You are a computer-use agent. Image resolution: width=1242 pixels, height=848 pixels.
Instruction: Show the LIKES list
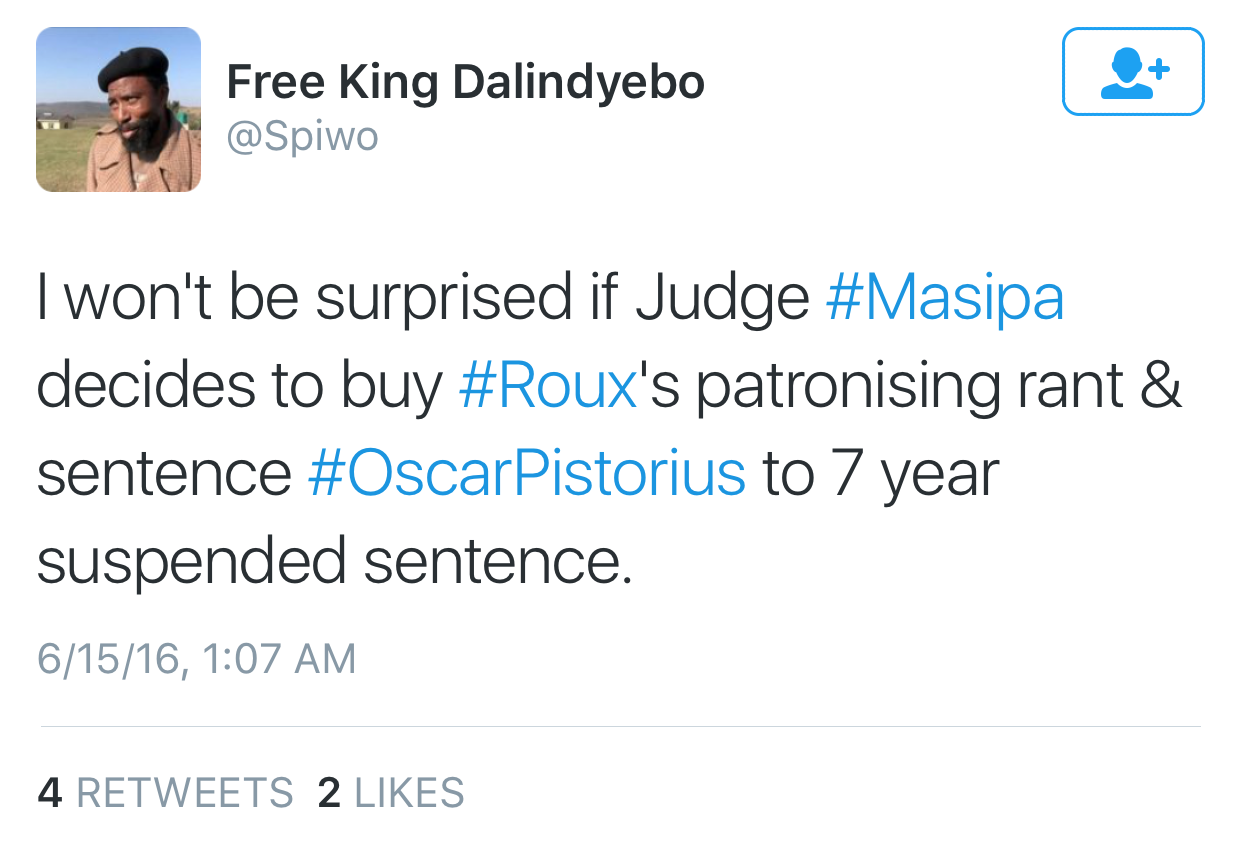(x=409, y=793)
